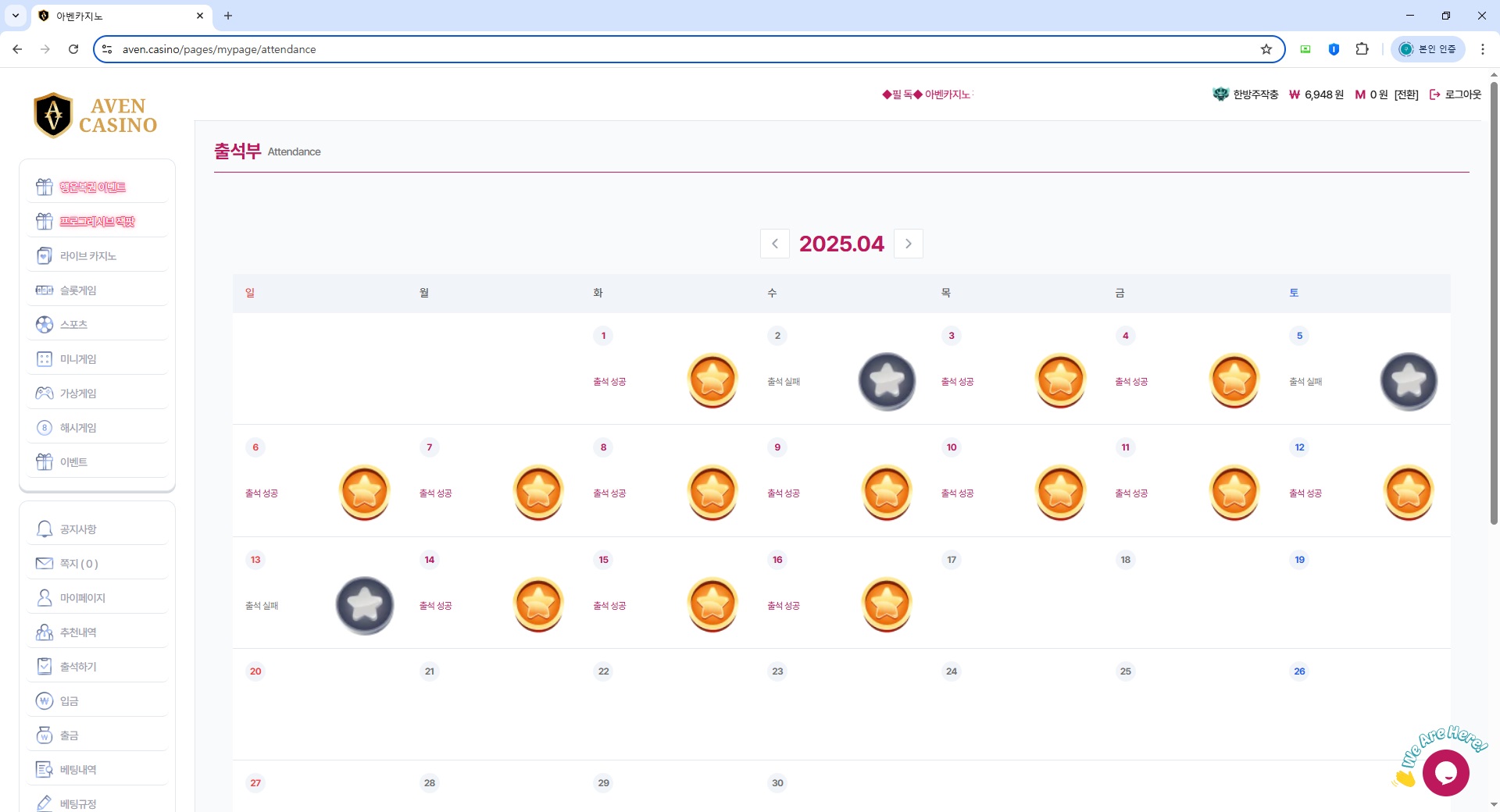Viewport: 1500px width, 812px height.
Task: Click the 로그아웃 logout link
Action: (x=1455, y=94)
